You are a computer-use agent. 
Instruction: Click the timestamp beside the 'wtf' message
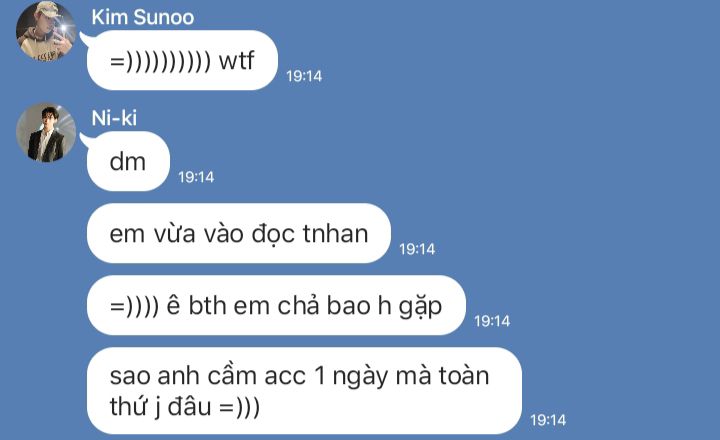(x=304, y=76)
